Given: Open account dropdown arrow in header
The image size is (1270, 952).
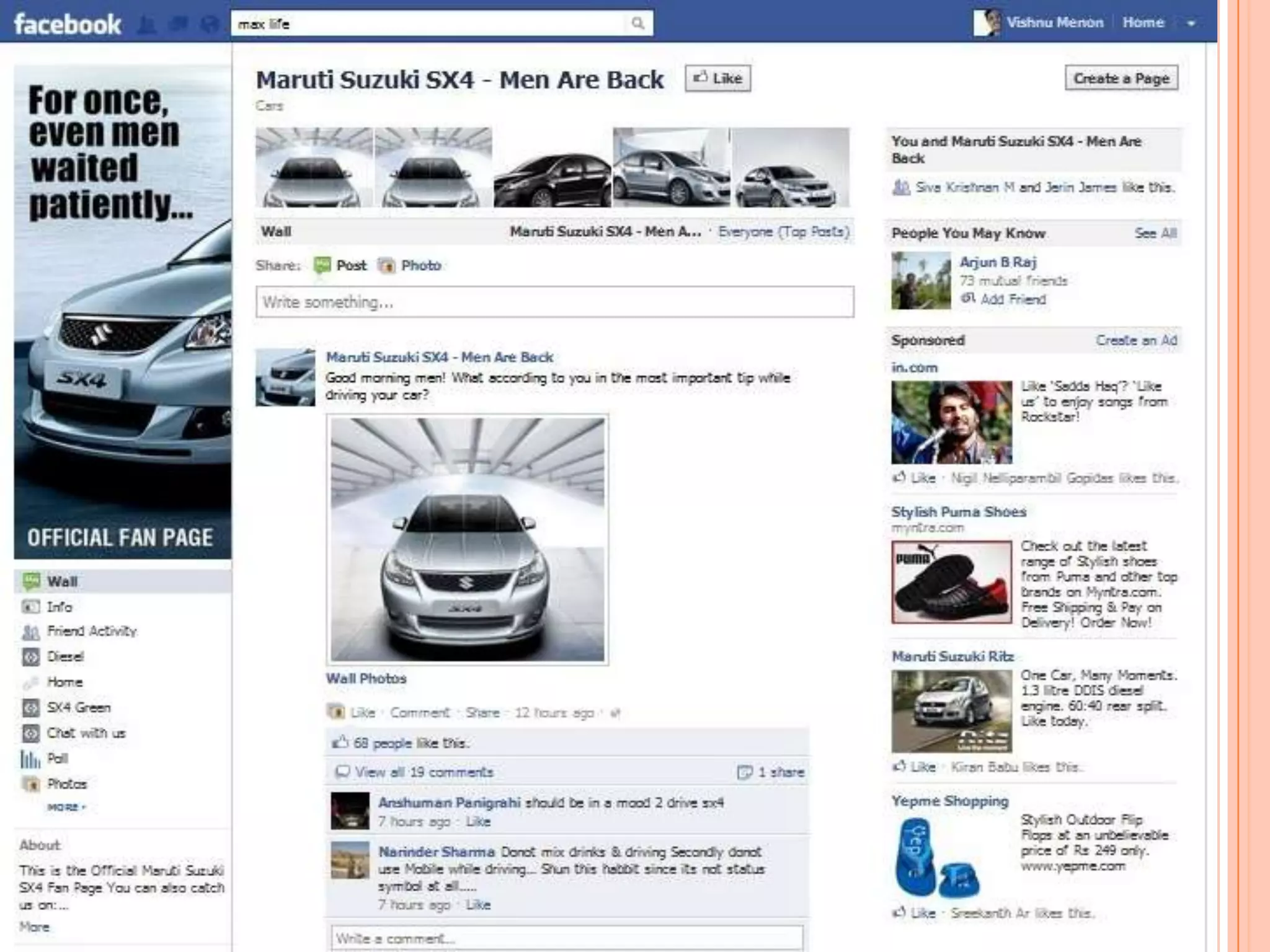Looking at the screenshot, I should click(x=1191, y=24).
